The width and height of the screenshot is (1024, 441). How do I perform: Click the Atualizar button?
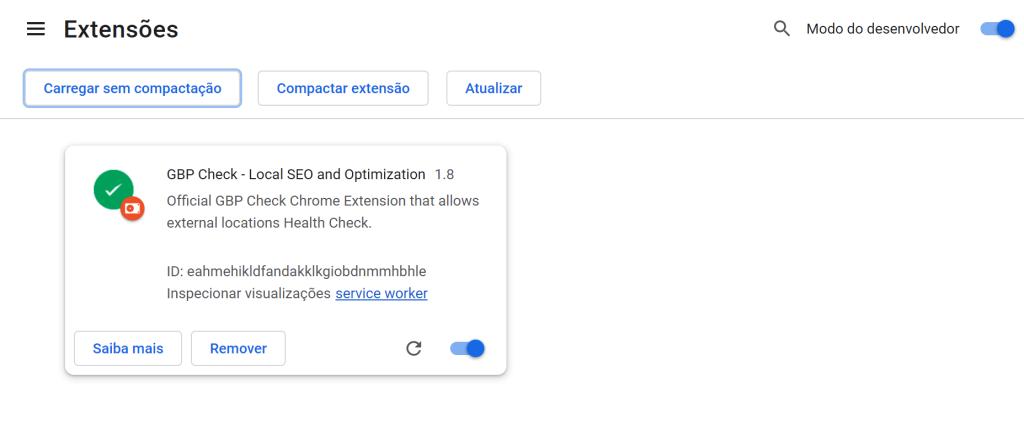[x=494, y=88]
